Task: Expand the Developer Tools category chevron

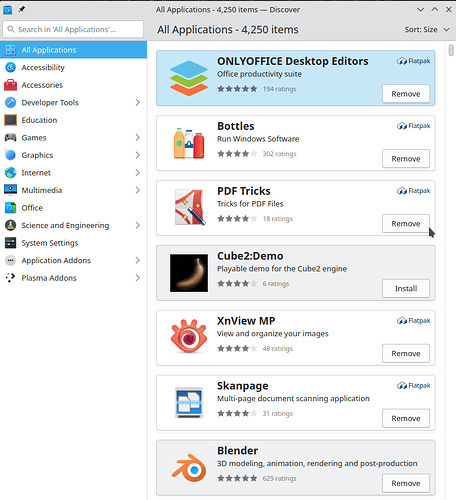Action: point(137,102)
